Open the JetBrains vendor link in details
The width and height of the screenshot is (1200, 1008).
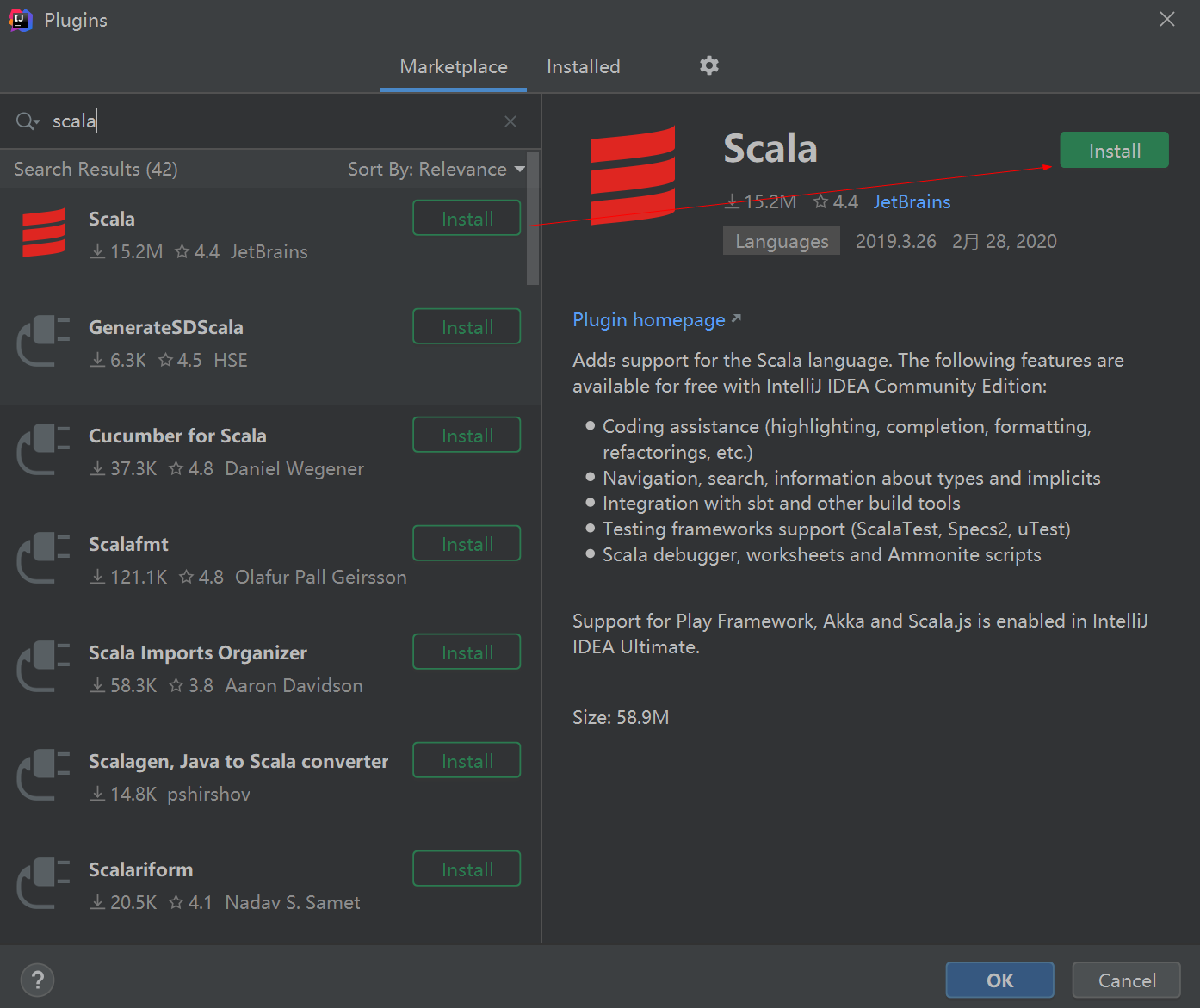[x=912, y=201]
